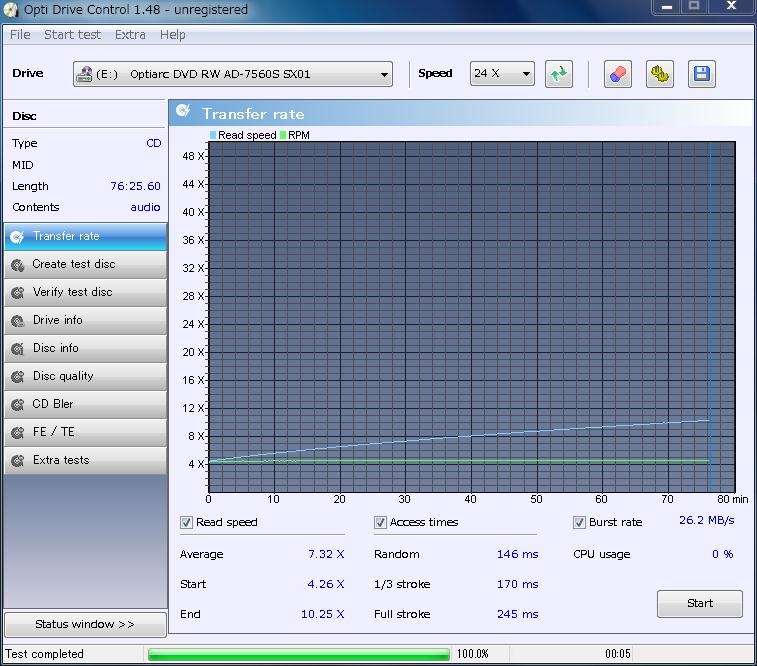
Task: Expand the Status window panel
Action: point(84,624)
